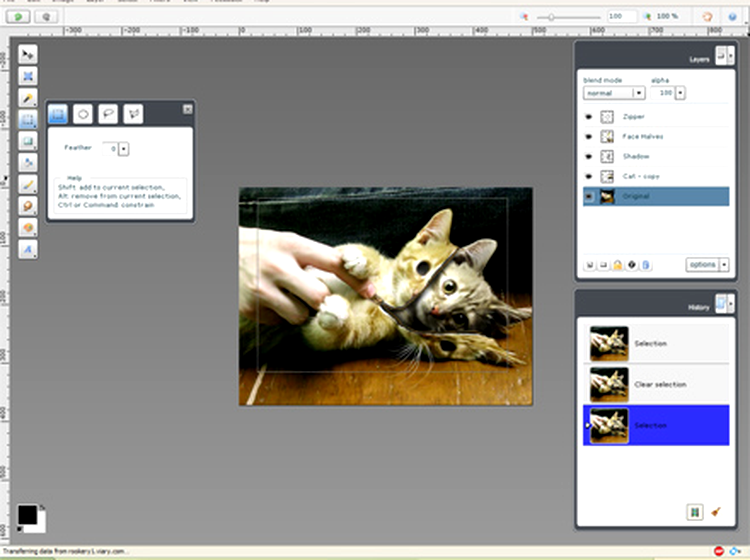Select the Text tool
The image size is (750, 560).
28,249
